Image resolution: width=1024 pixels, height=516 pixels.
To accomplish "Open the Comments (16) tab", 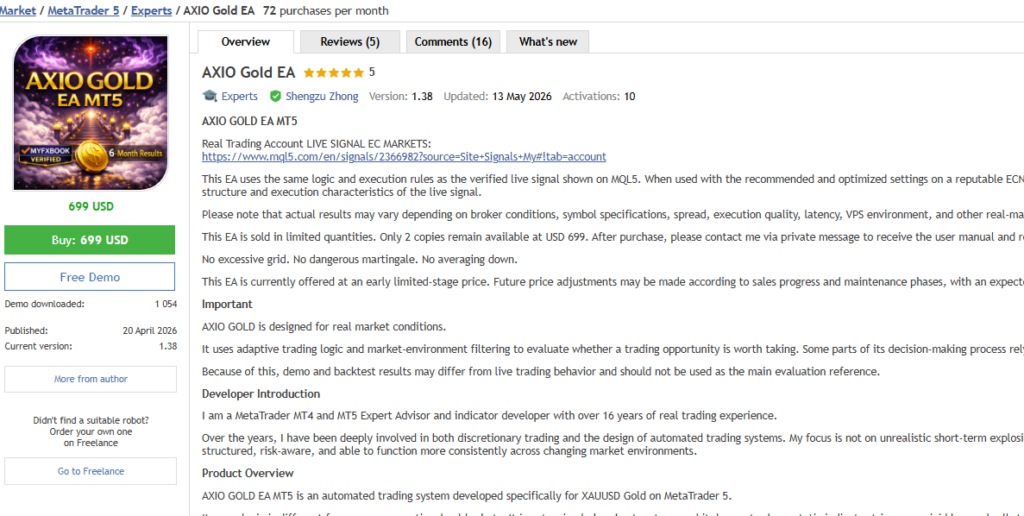I will pyautogui.click(x=453, y=42).
